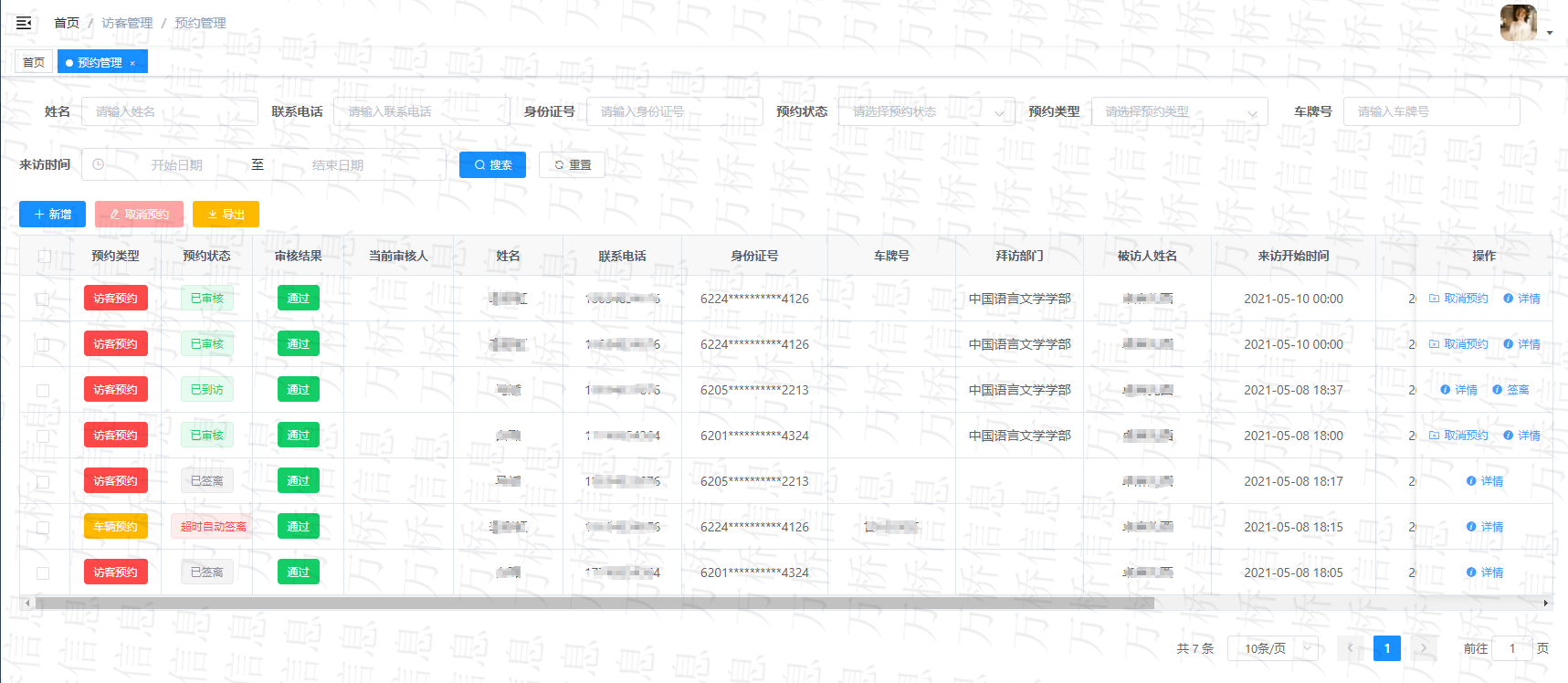Click the 新增 plus button
The height and width of the screenshot is (683, 1568).
tap(52, 215)
